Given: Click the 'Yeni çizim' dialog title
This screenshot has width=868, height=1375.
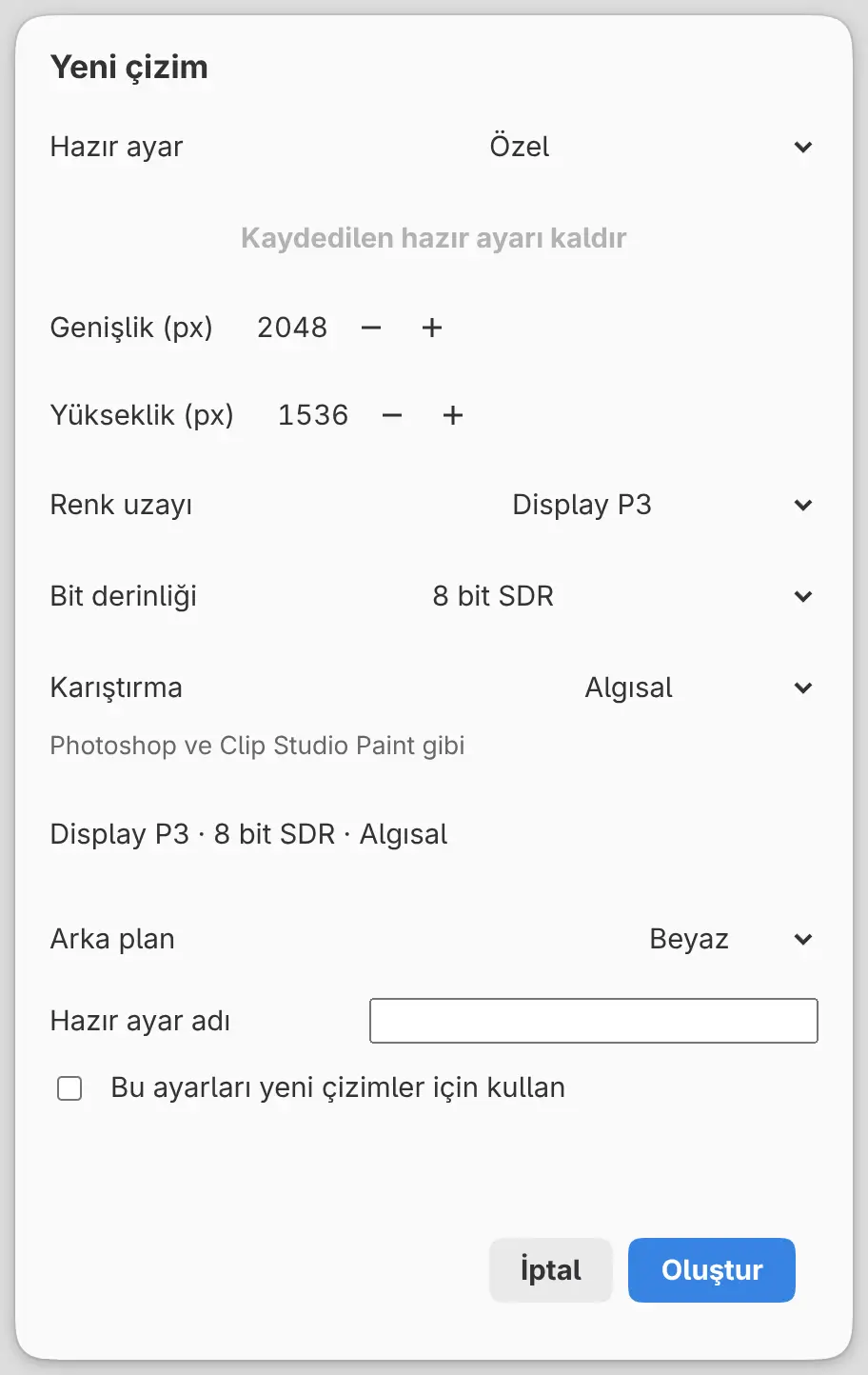Looking at the screenshot, I should coord(128,68).
